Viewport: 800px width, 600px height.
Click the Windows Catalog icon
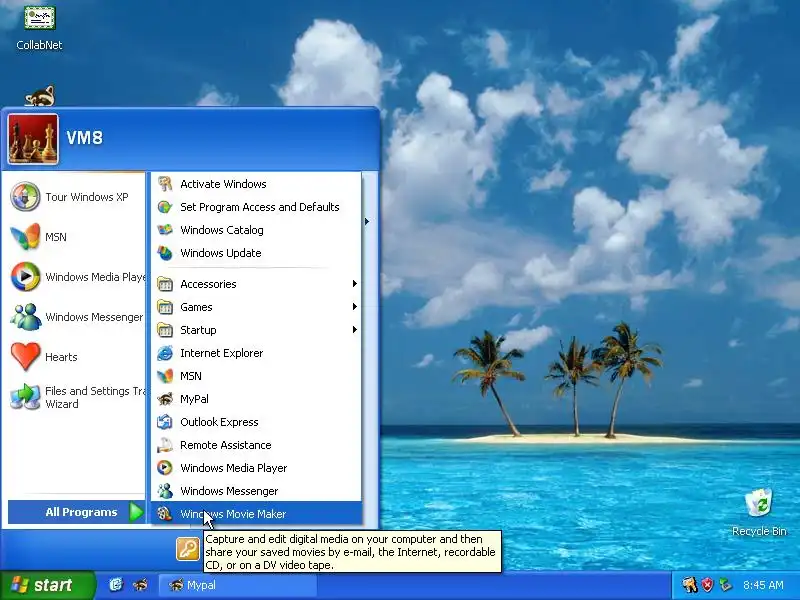165,230
